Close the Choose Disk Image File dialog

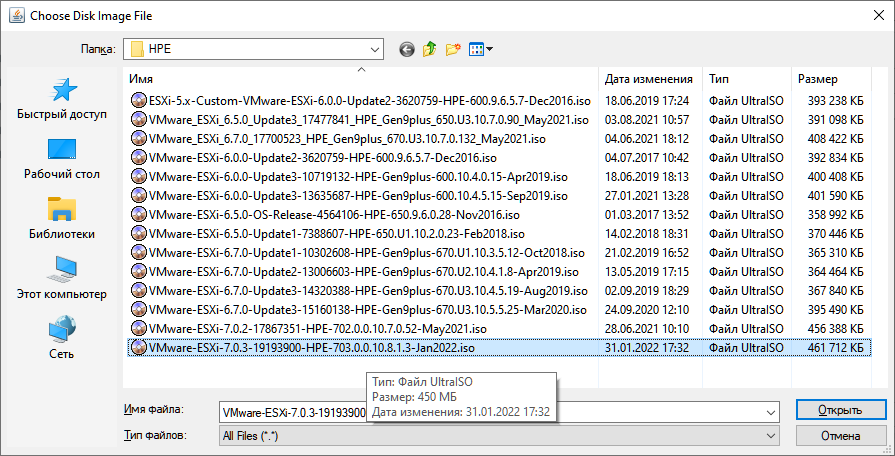[879, 16]
